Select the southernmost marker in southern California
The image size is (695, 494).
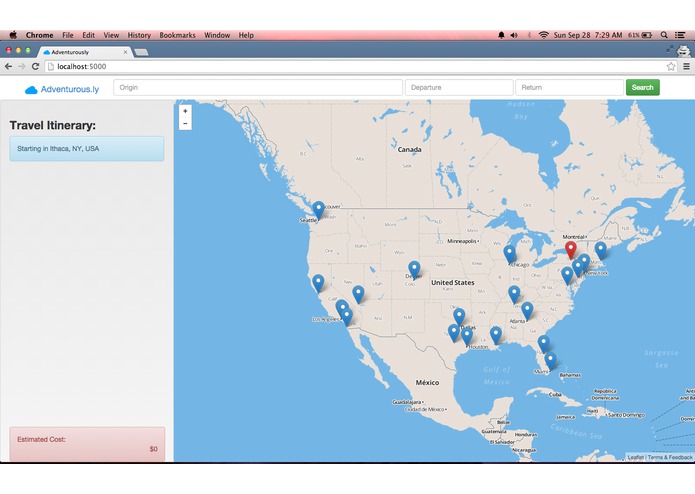pos(347,317)
